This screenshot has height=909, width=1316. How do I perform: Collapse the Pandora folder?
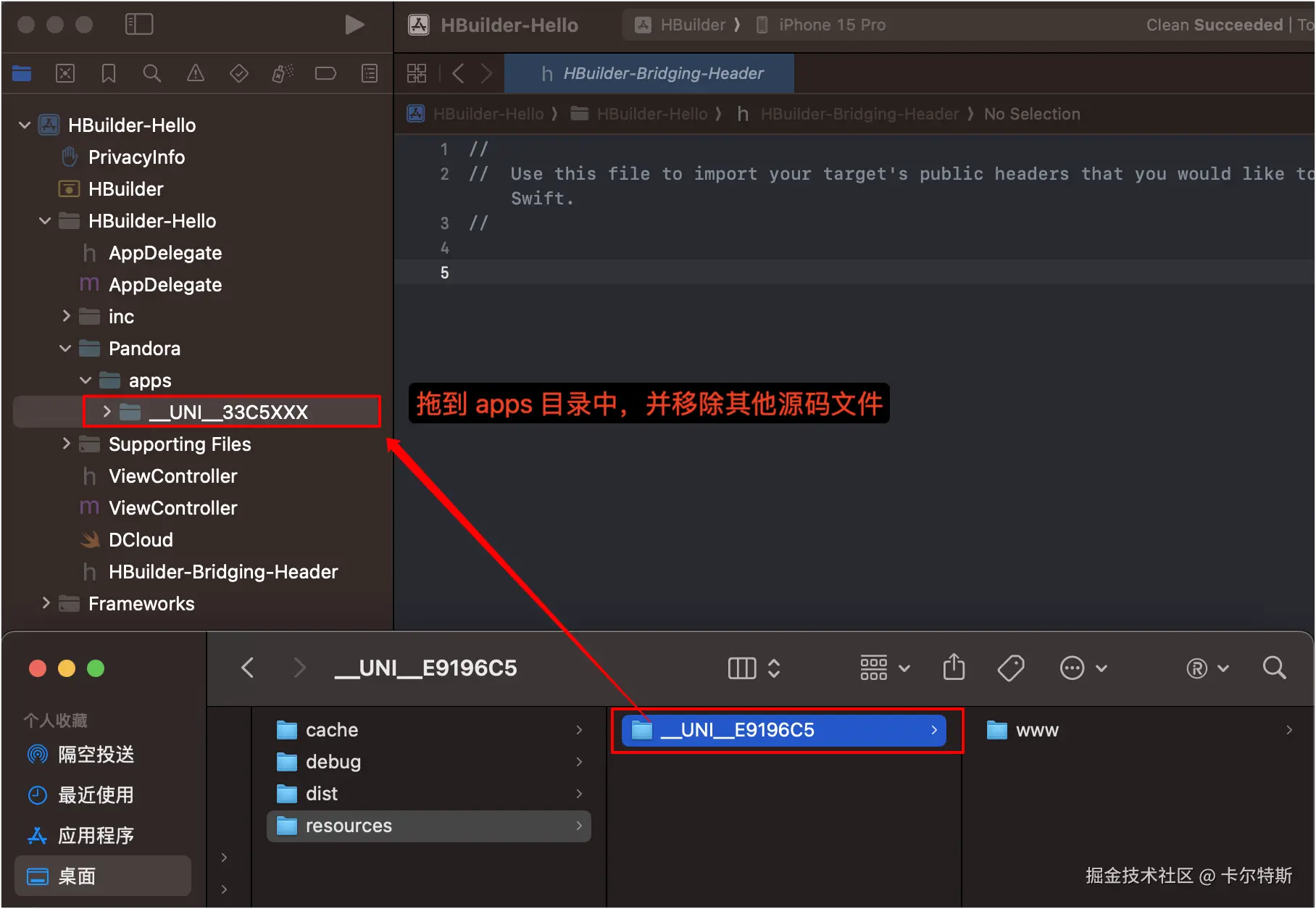coord(65,349)
